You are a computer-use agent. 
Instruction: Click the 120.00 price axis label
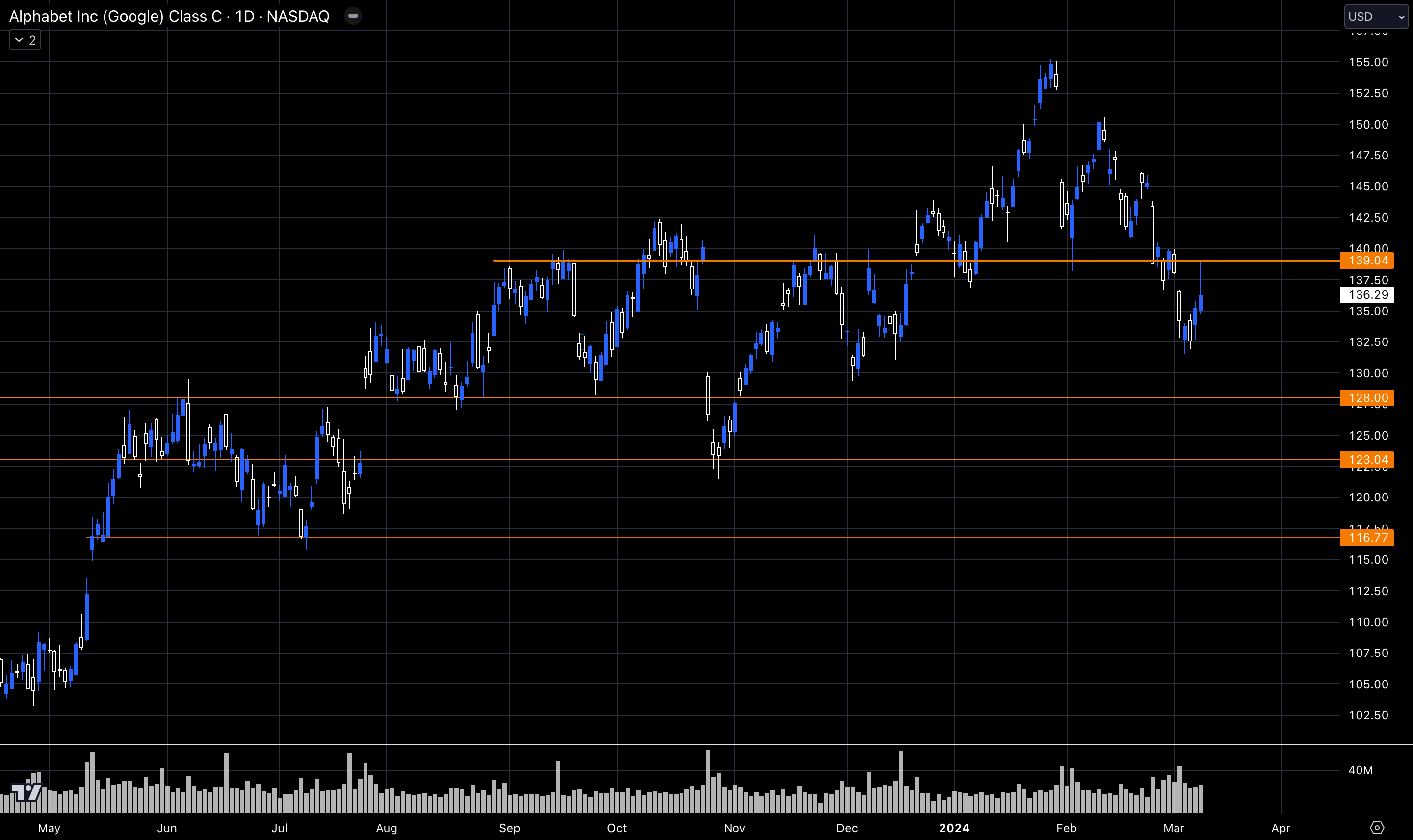1368,498
